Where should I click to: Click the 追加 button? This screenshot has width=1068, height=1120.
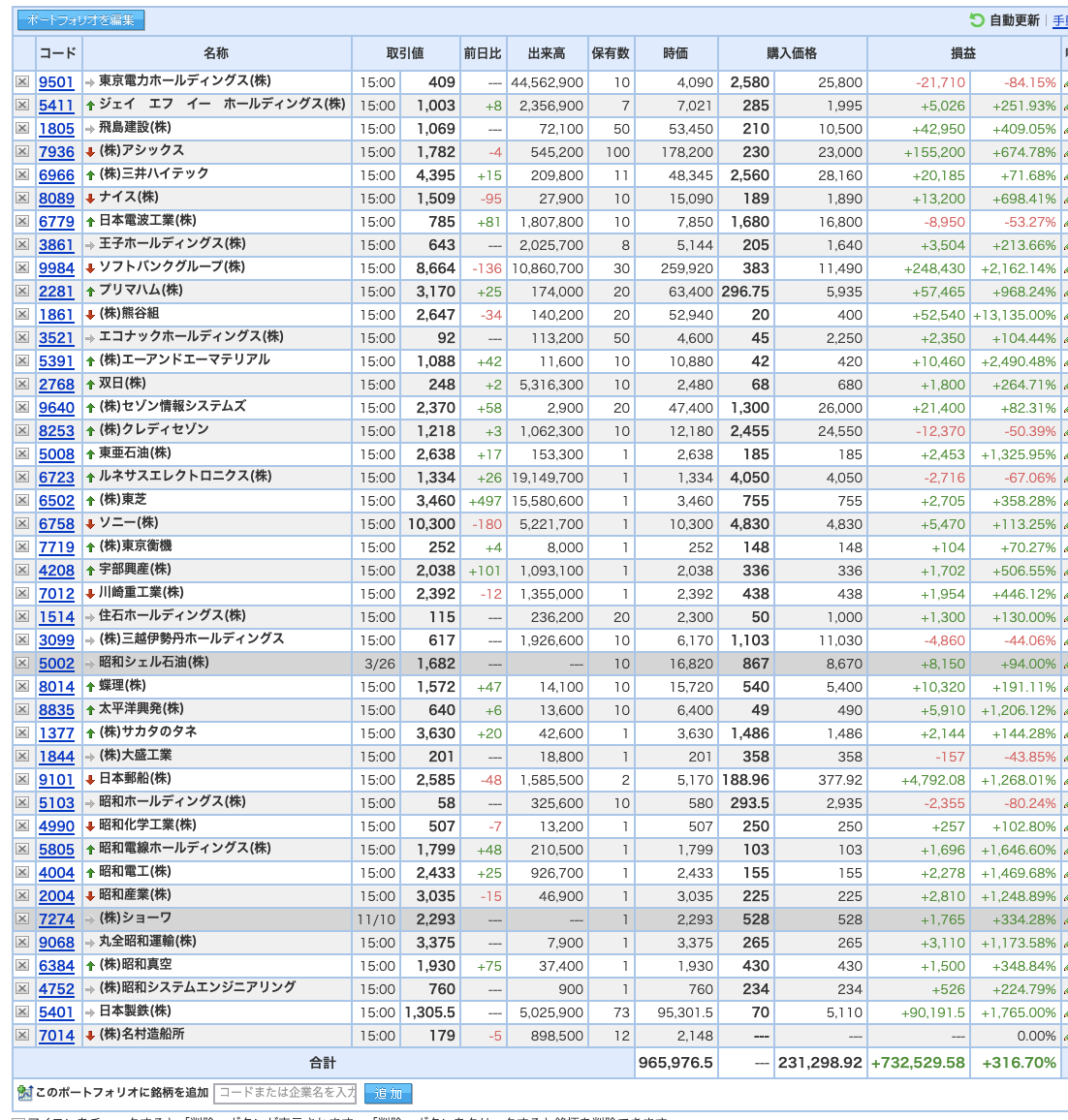(x=388, y=1093)
